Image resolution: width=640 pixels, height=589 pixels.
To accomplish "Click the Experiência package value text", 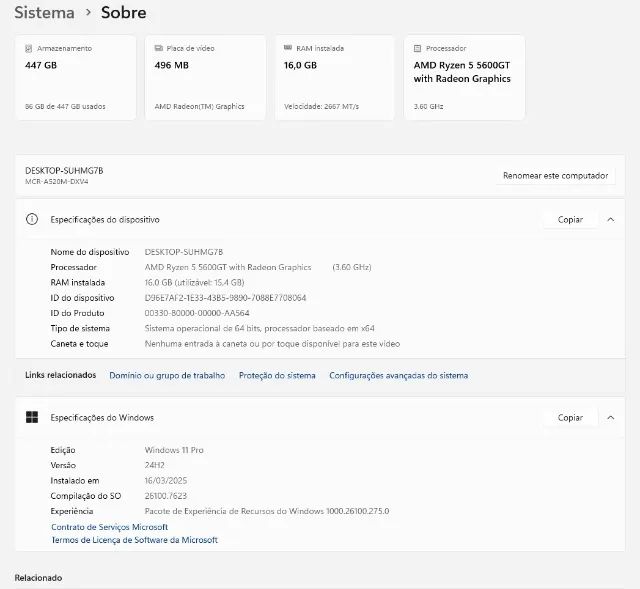I will click(x=267, y=511).
